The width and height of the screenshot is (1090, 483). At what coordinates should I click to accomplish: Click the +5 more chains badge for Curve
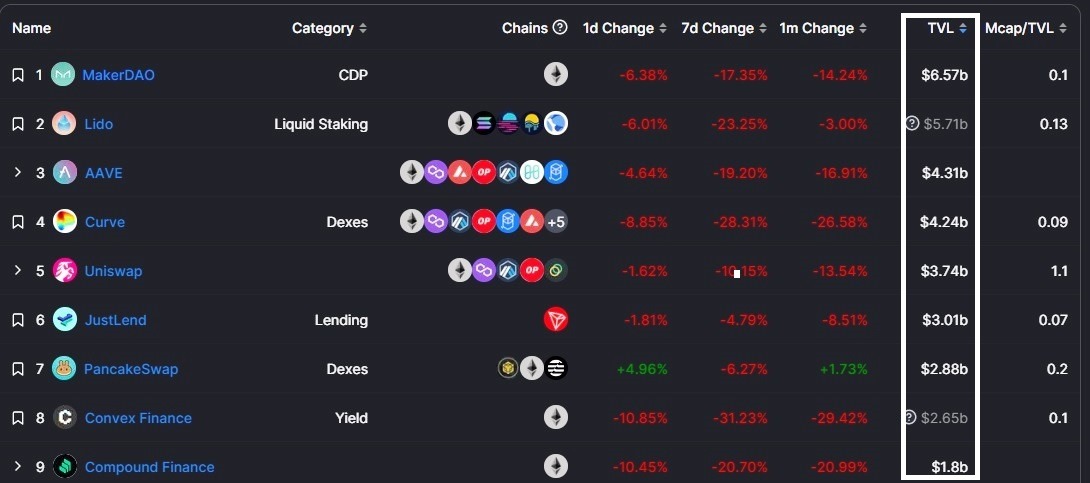[557, 222]
